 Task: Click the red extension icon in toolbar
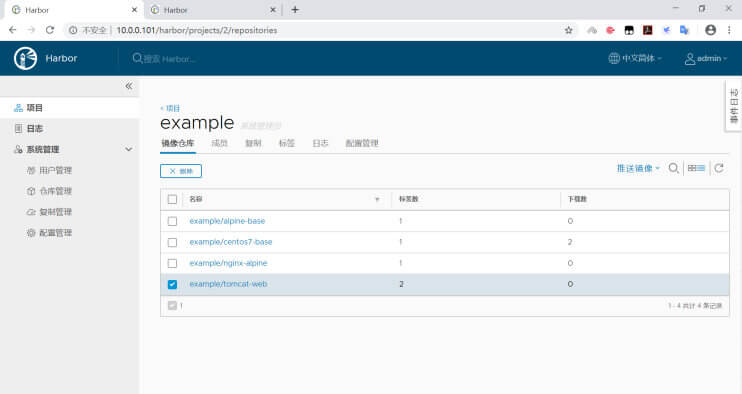610,30
